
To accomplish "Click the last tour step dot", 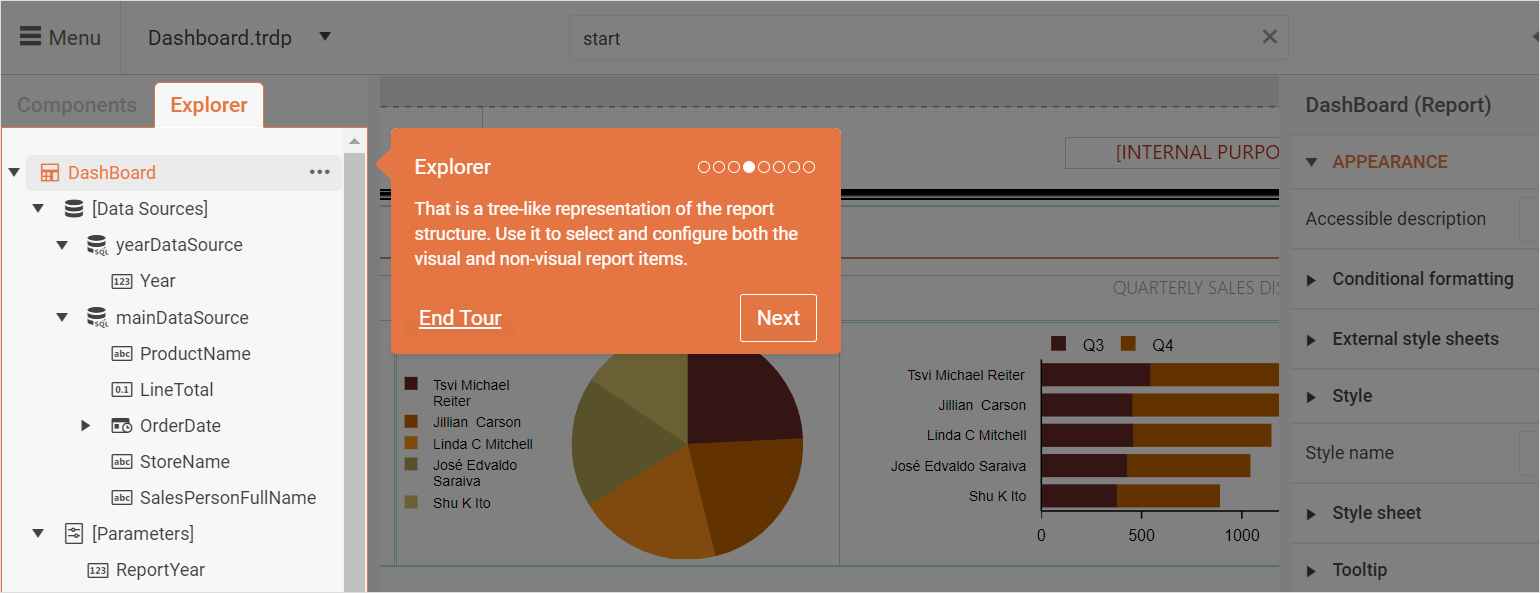I will [809, 167].
